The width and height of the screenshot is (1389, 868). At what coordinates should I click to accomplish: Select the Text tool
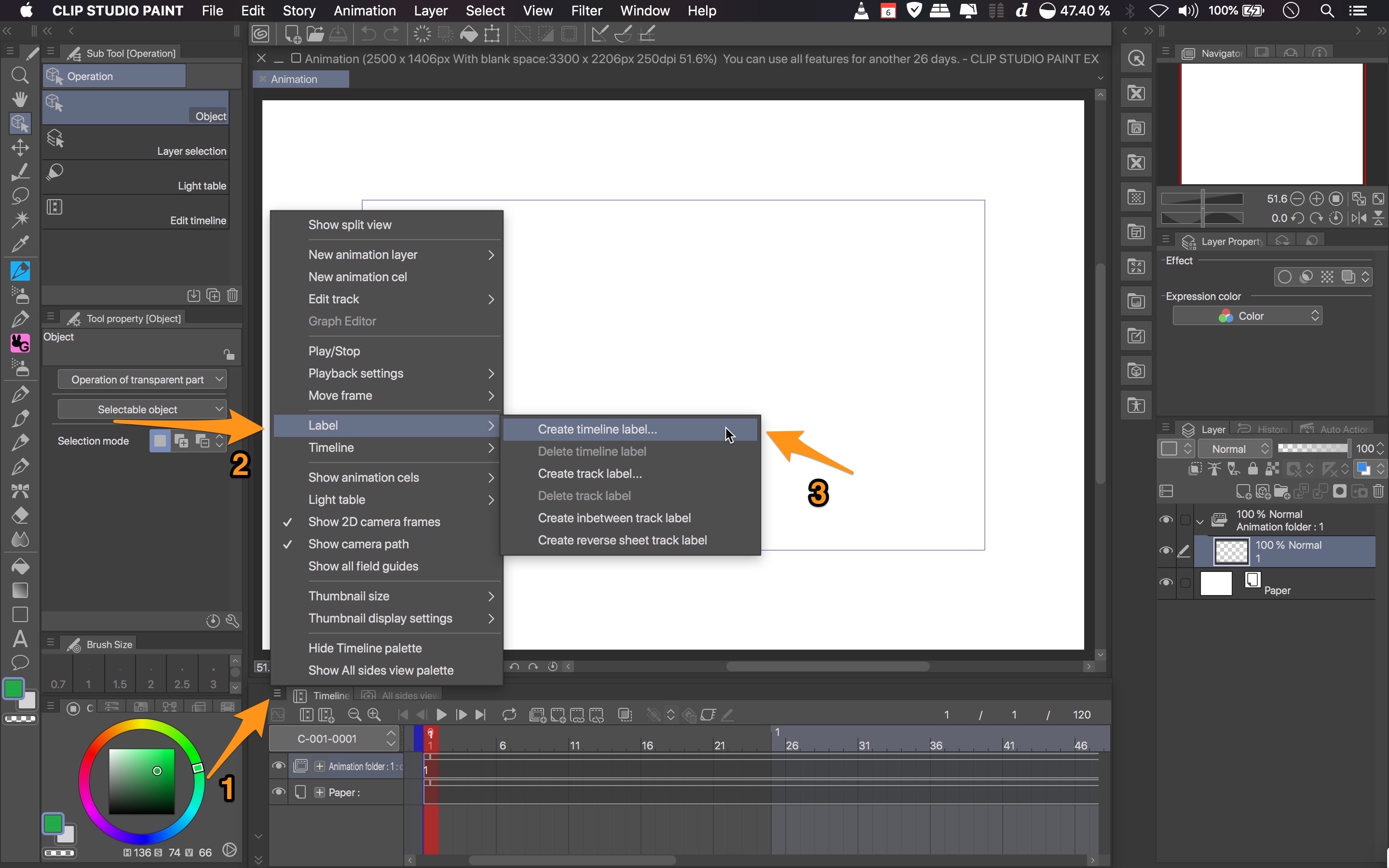point(19,638)
